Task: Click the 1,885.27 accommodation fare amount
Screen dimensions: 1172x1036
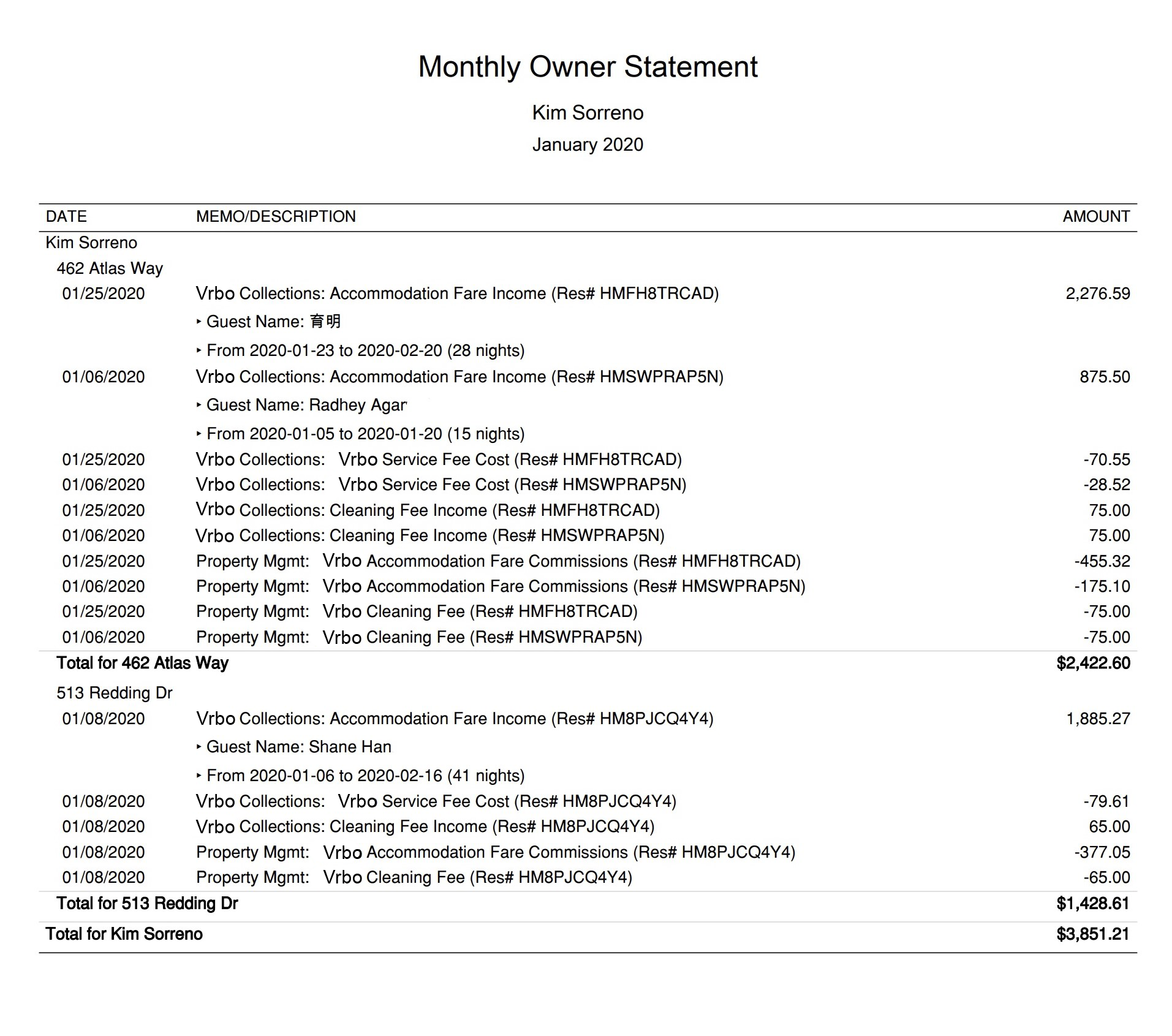Action: point(1098,719)
